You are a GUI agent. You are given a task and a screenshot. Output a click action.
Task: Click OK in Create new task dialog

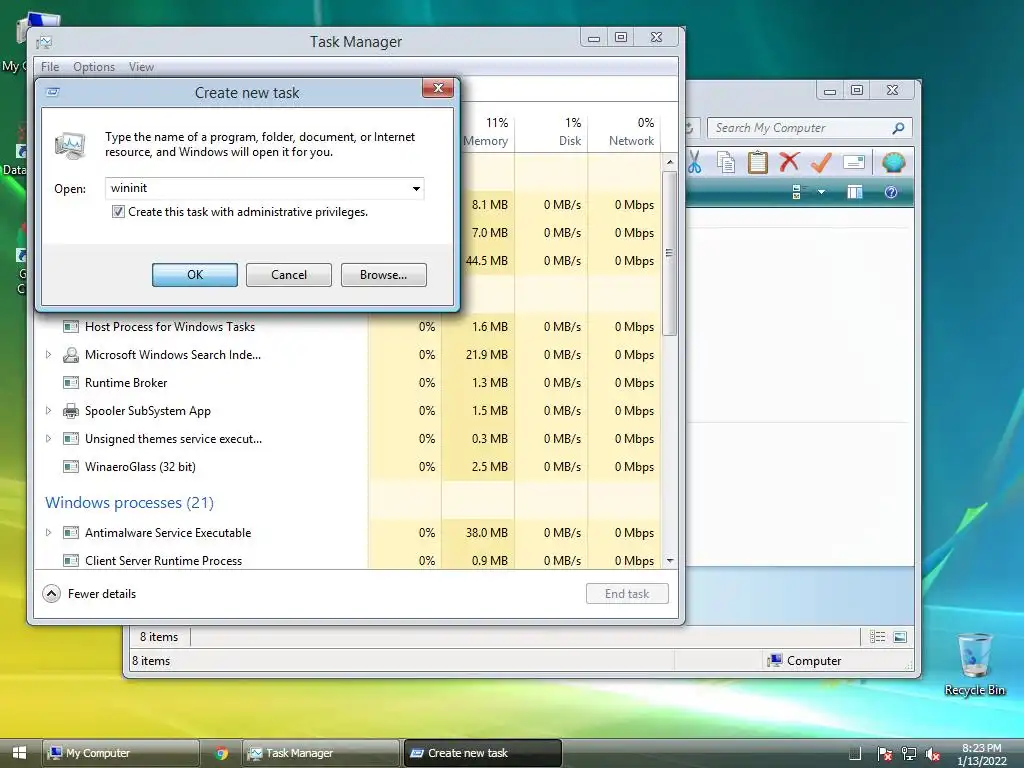click(x=195, y=275)
